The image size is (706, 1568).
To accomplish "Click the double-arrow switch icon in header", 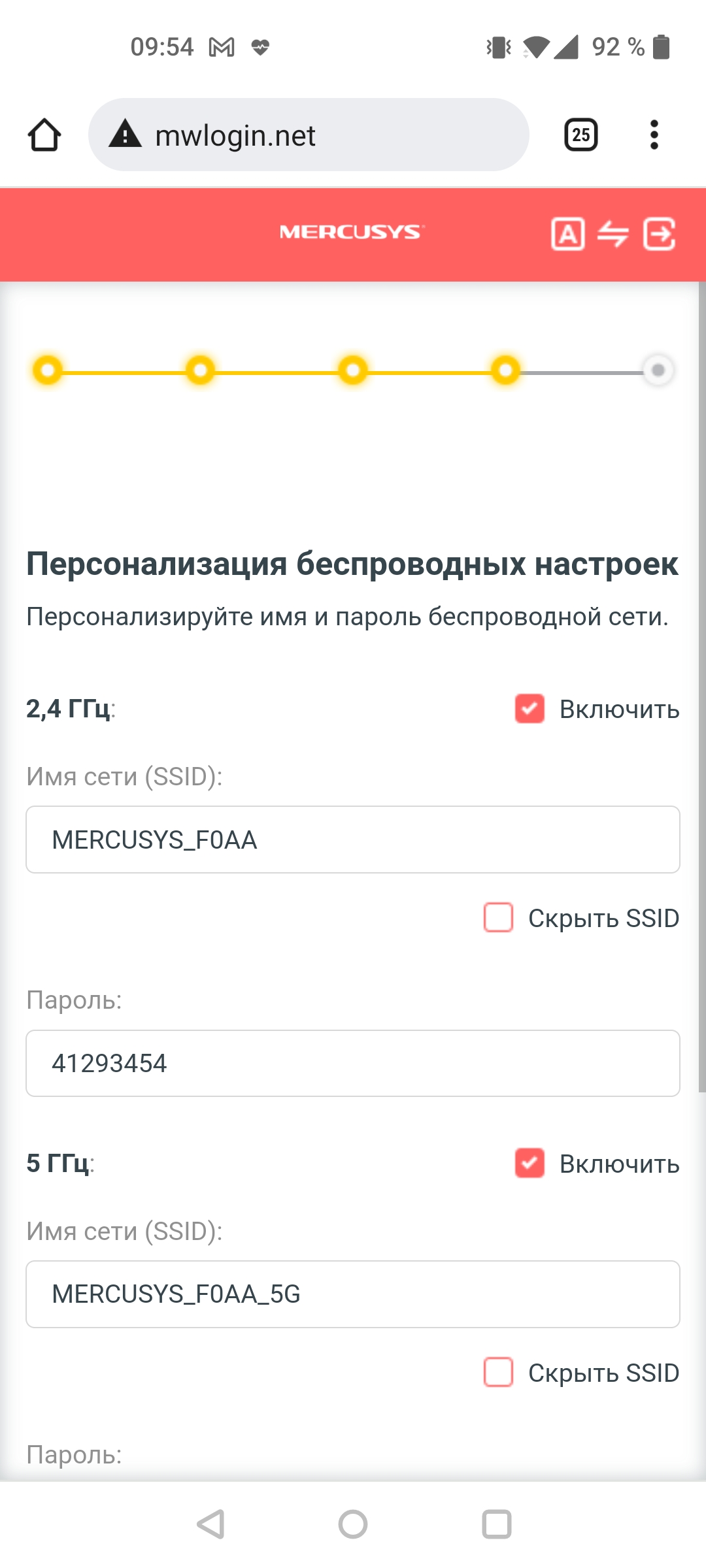I will coord(613,234).
